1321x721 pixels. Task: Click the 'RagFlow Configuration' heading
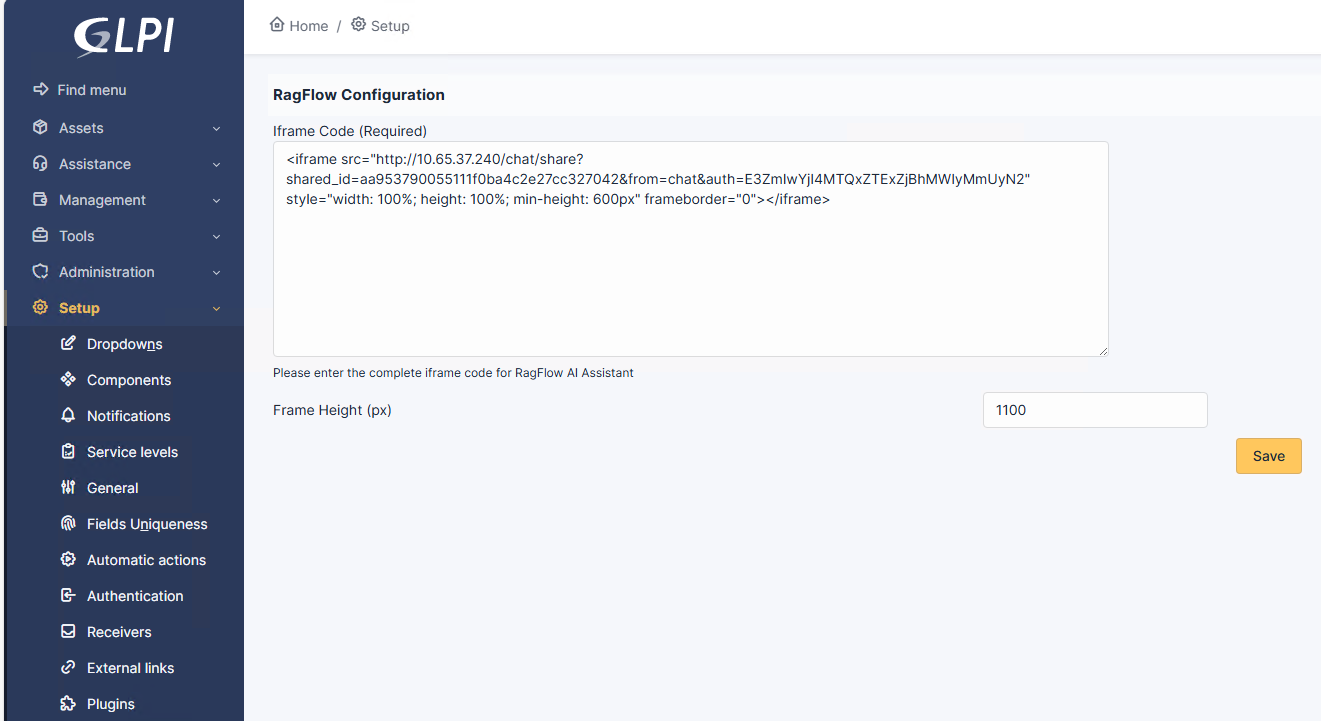359,95
